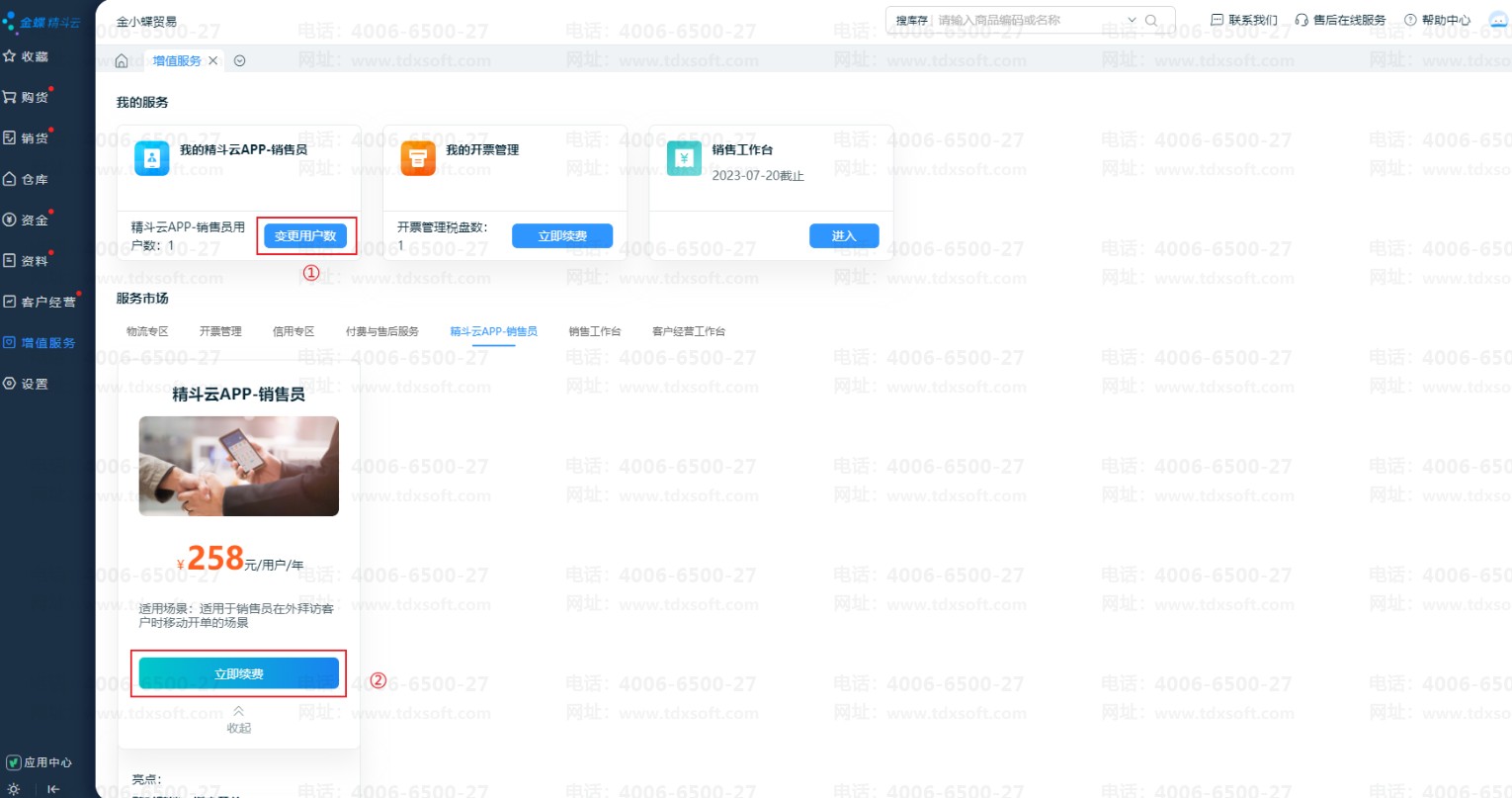Switch to the 开票管理 service tab
1512x798 pixels.
[220, 331]
